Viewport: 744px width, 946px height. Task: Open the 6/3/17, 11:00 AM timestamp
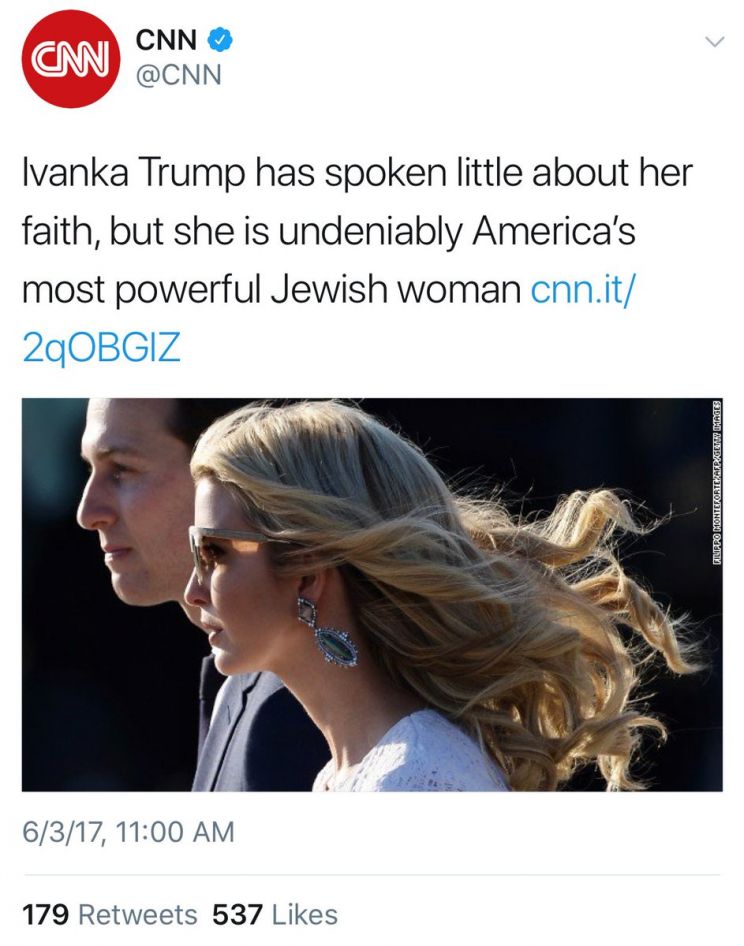point(129,831)
